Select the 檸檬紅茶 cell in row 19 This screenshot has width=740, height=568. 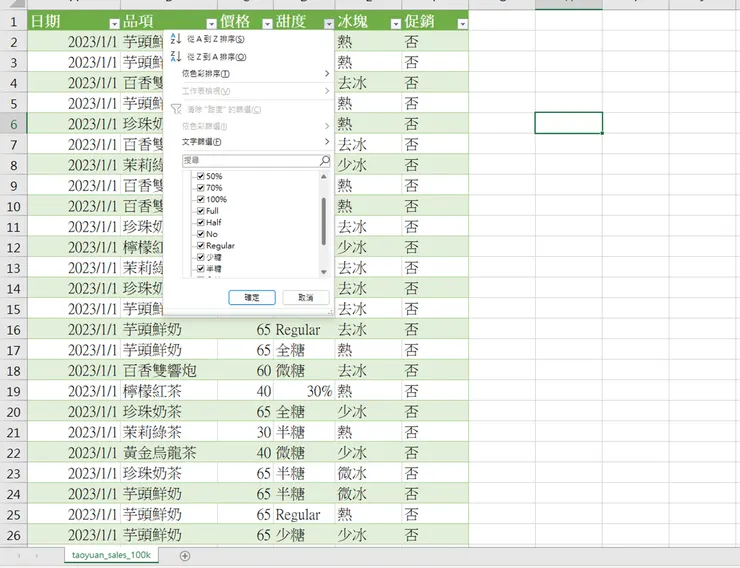(x=169, y=391)
